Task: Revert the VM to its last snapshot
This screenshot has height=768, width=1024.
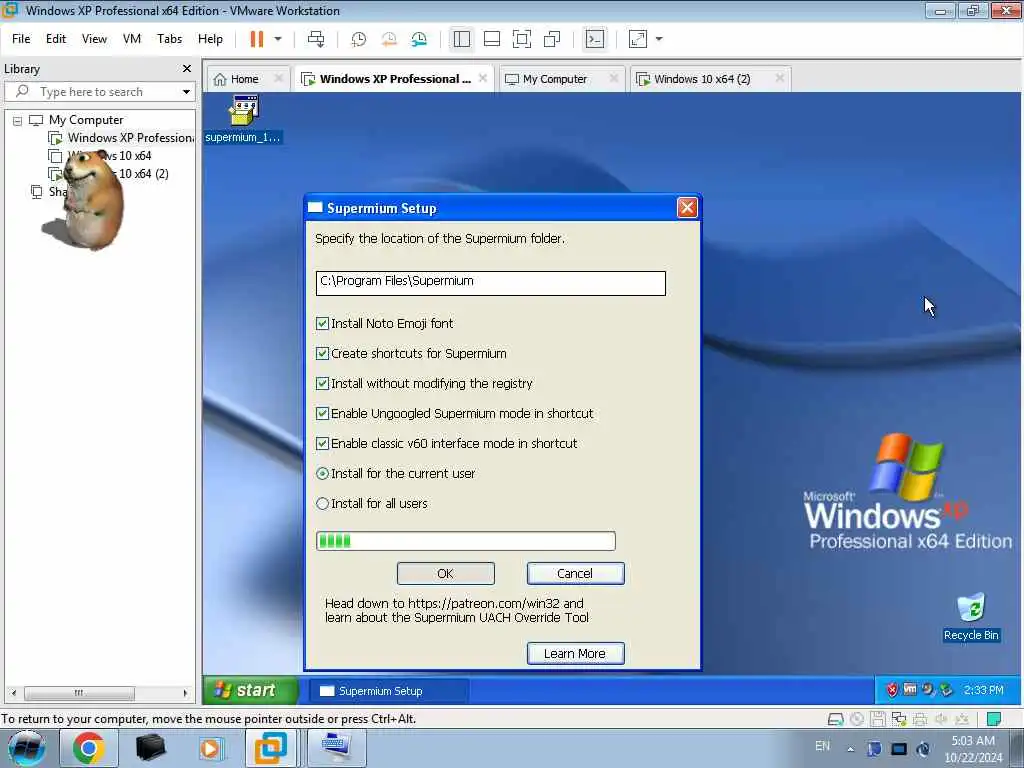Action: point(389,39)
